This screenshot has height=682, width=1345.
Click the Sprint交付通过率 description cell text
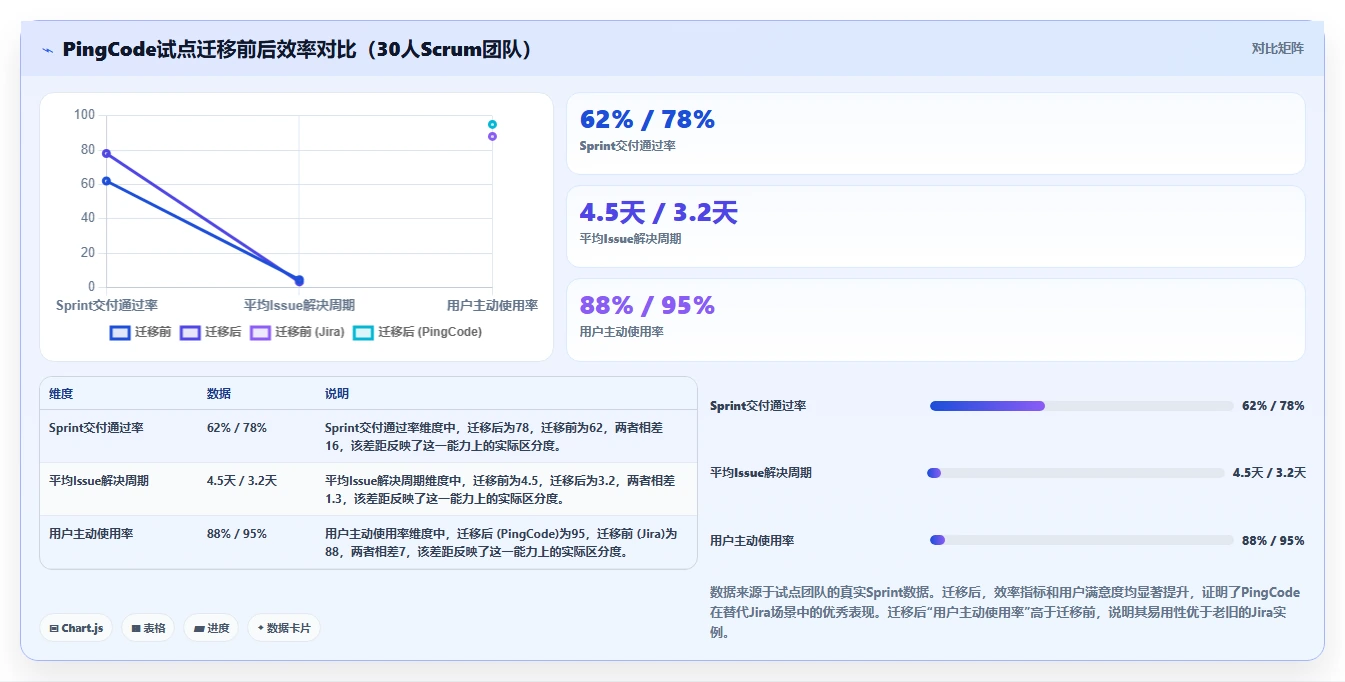click(x=494, y=437)
